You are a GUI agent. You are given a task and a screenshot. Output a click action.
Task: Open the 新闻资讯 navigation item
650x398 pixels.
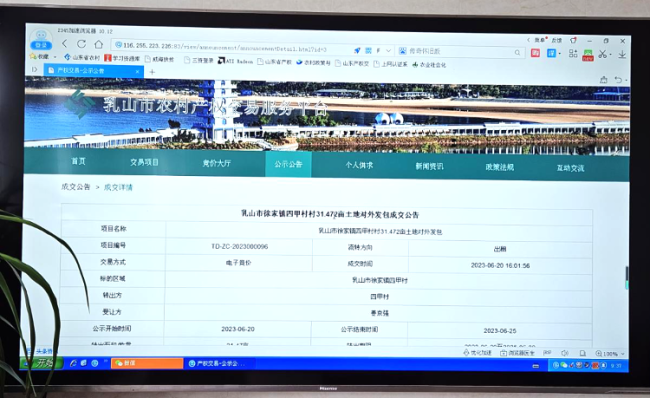point(429,166)
